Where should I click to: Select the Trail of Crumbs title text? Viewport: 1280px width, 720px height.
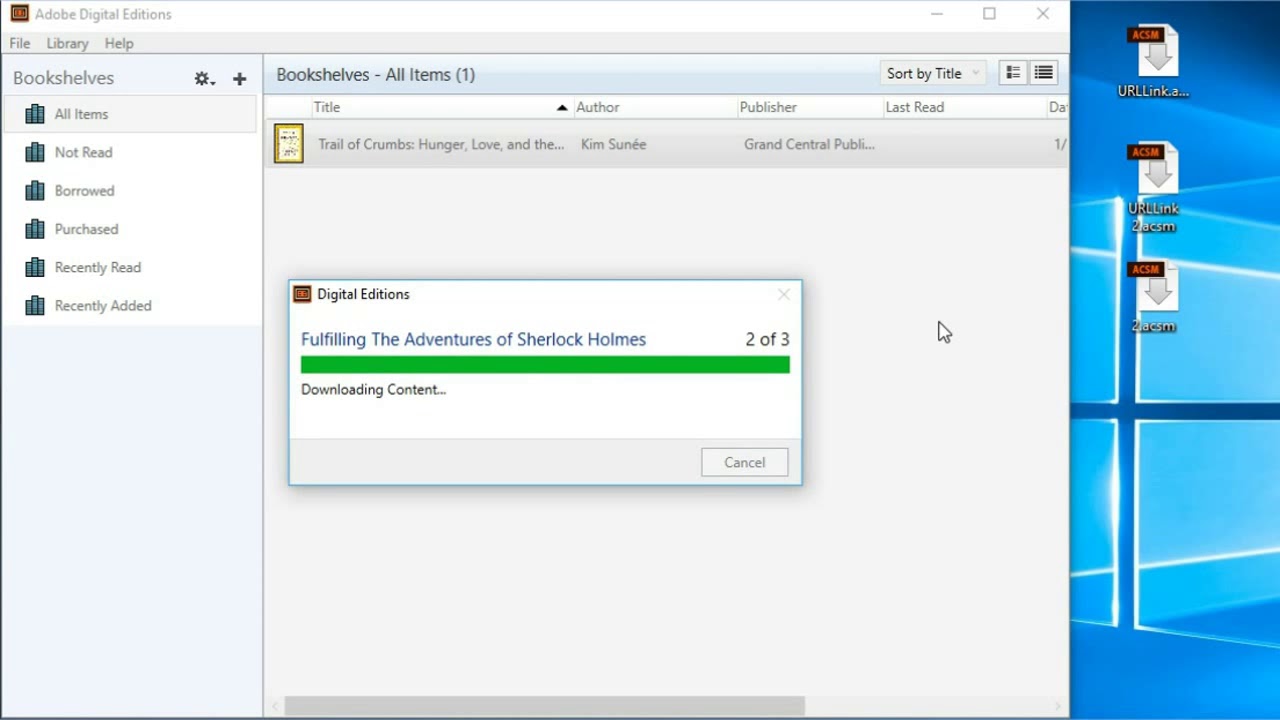coord(441,144)
